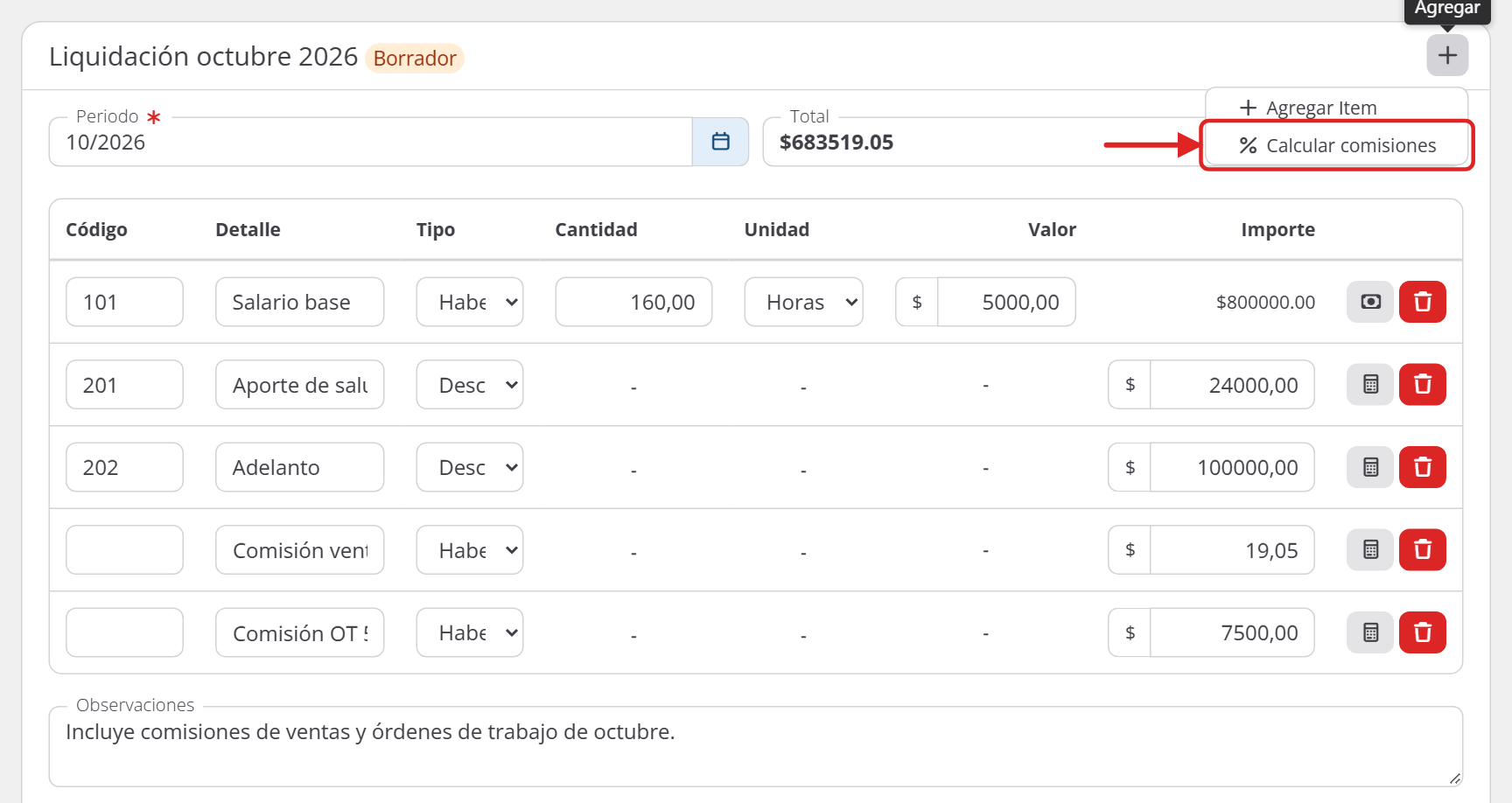
Task: Click calculator icon on Aporte de salud row
Action: click(x=1370, y=384)
